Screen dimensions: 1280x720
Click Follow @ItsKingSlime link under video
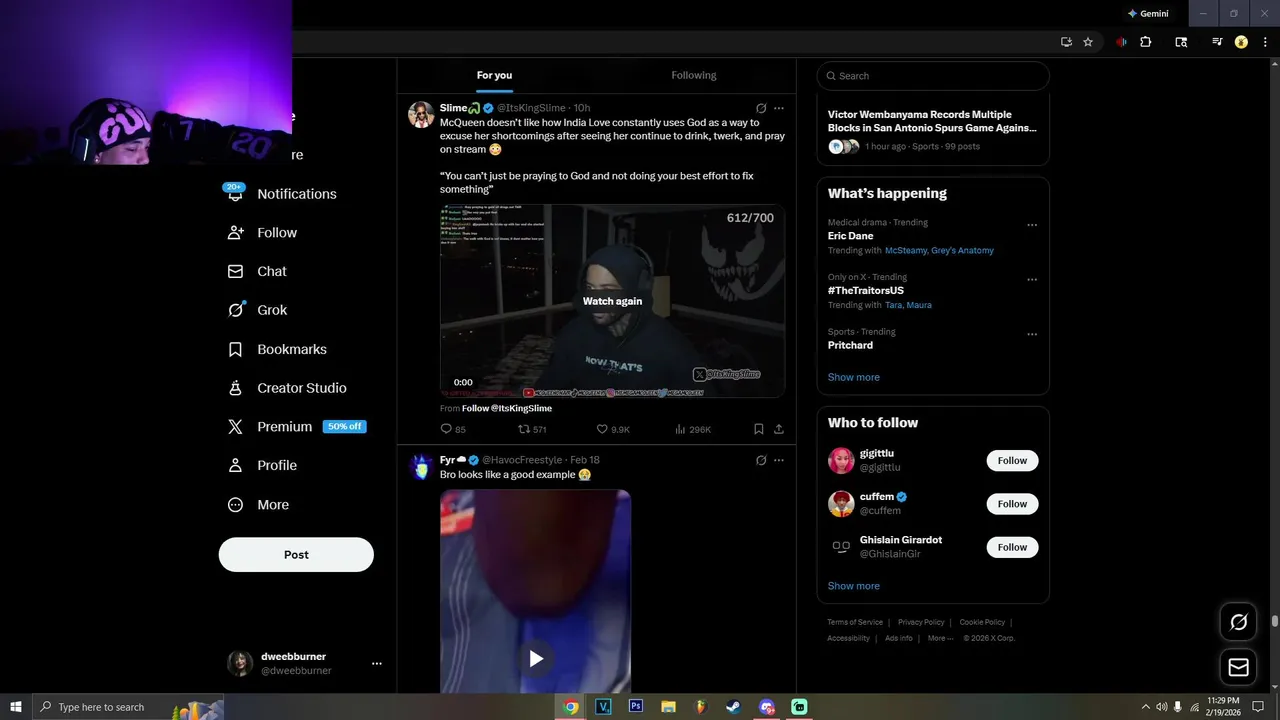point(507,408)
